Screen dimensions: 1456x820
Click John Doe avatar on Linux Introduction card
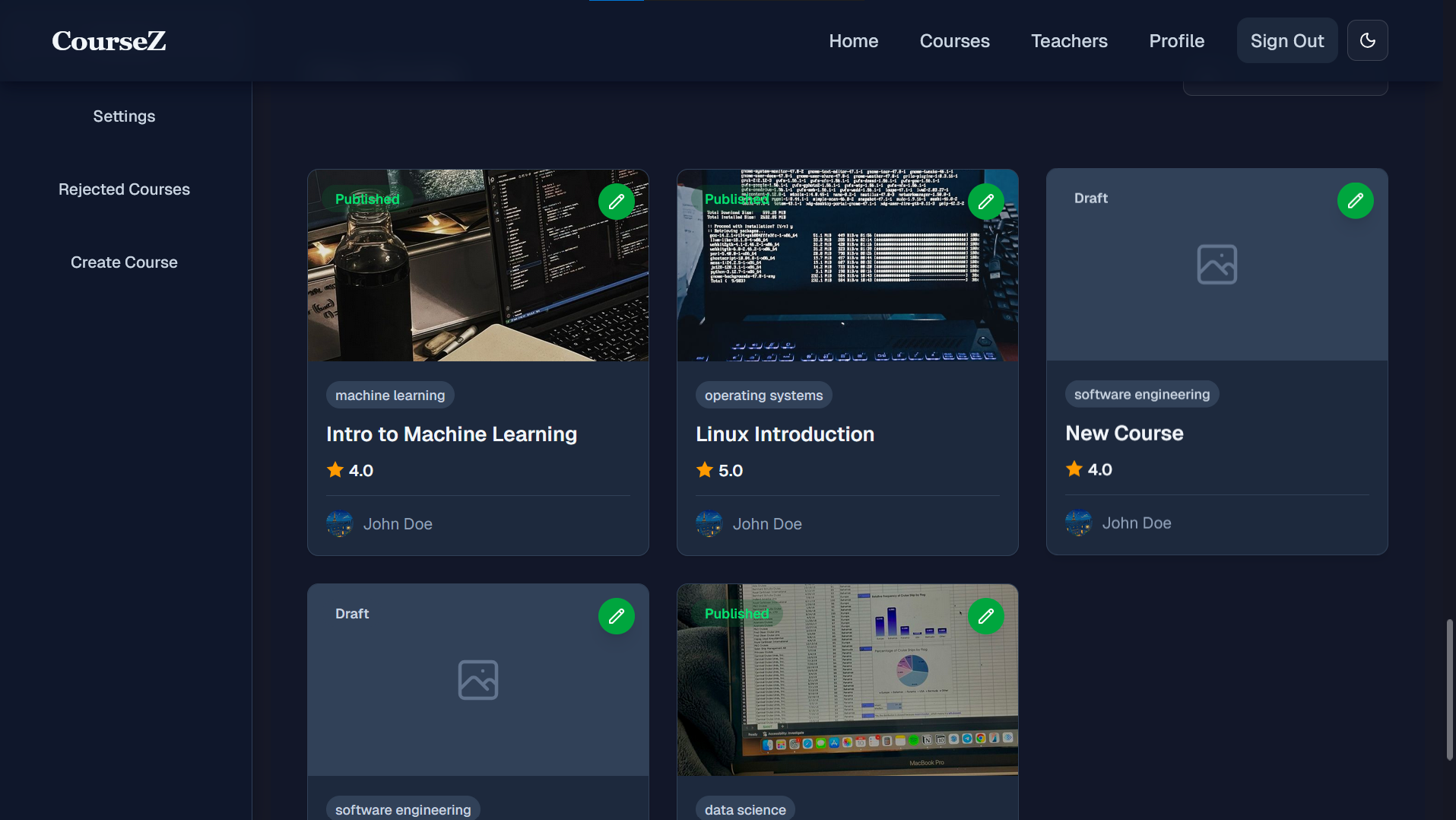coord(709,524)
